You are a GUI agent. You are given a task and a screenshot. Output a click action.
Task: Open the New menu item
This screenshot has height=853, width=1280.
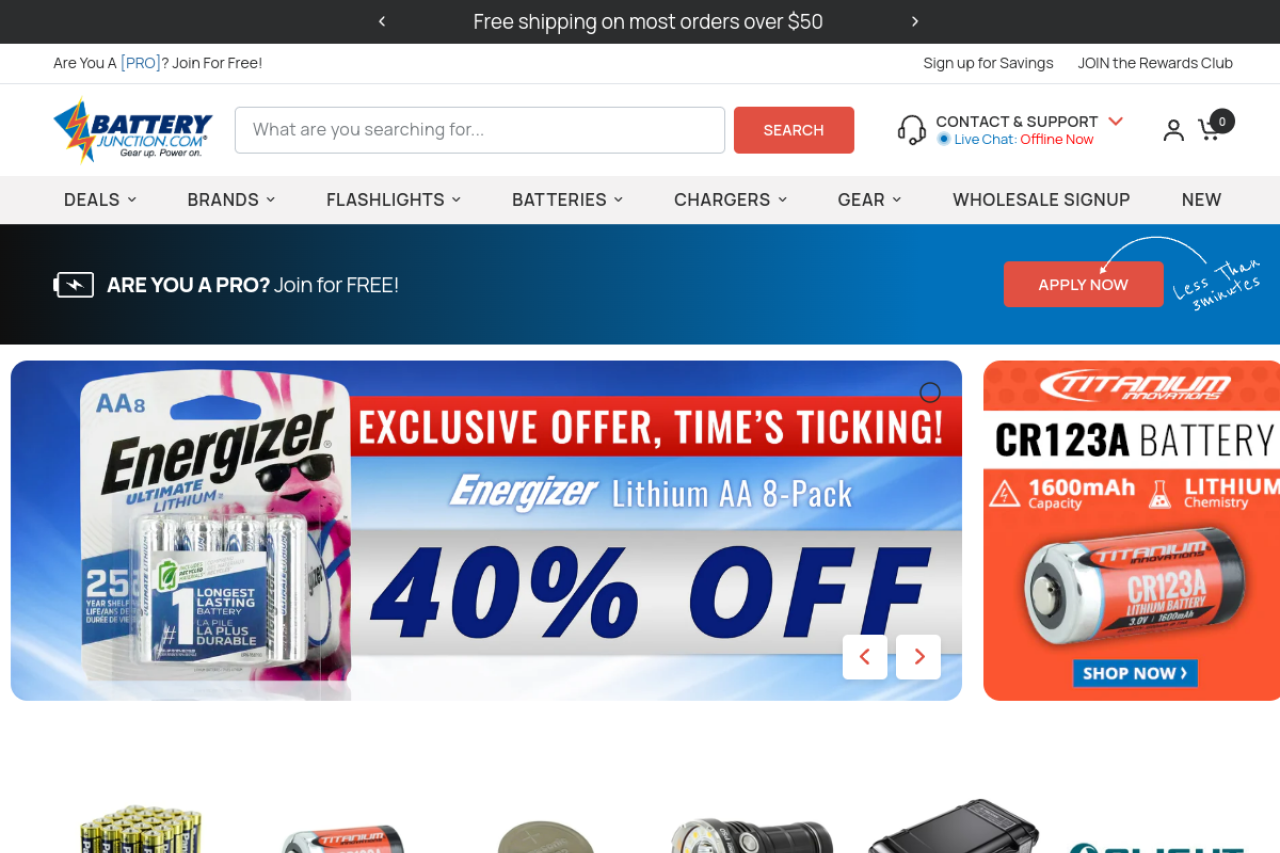[1201, 200]
